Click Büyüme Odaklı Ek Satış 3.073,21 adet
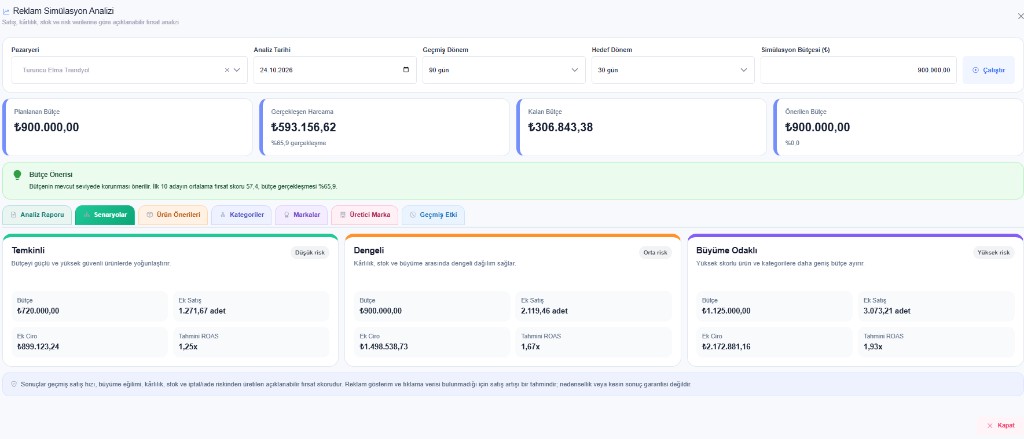The height and width of the screenshot is (439, 1024). pos(887,311)
